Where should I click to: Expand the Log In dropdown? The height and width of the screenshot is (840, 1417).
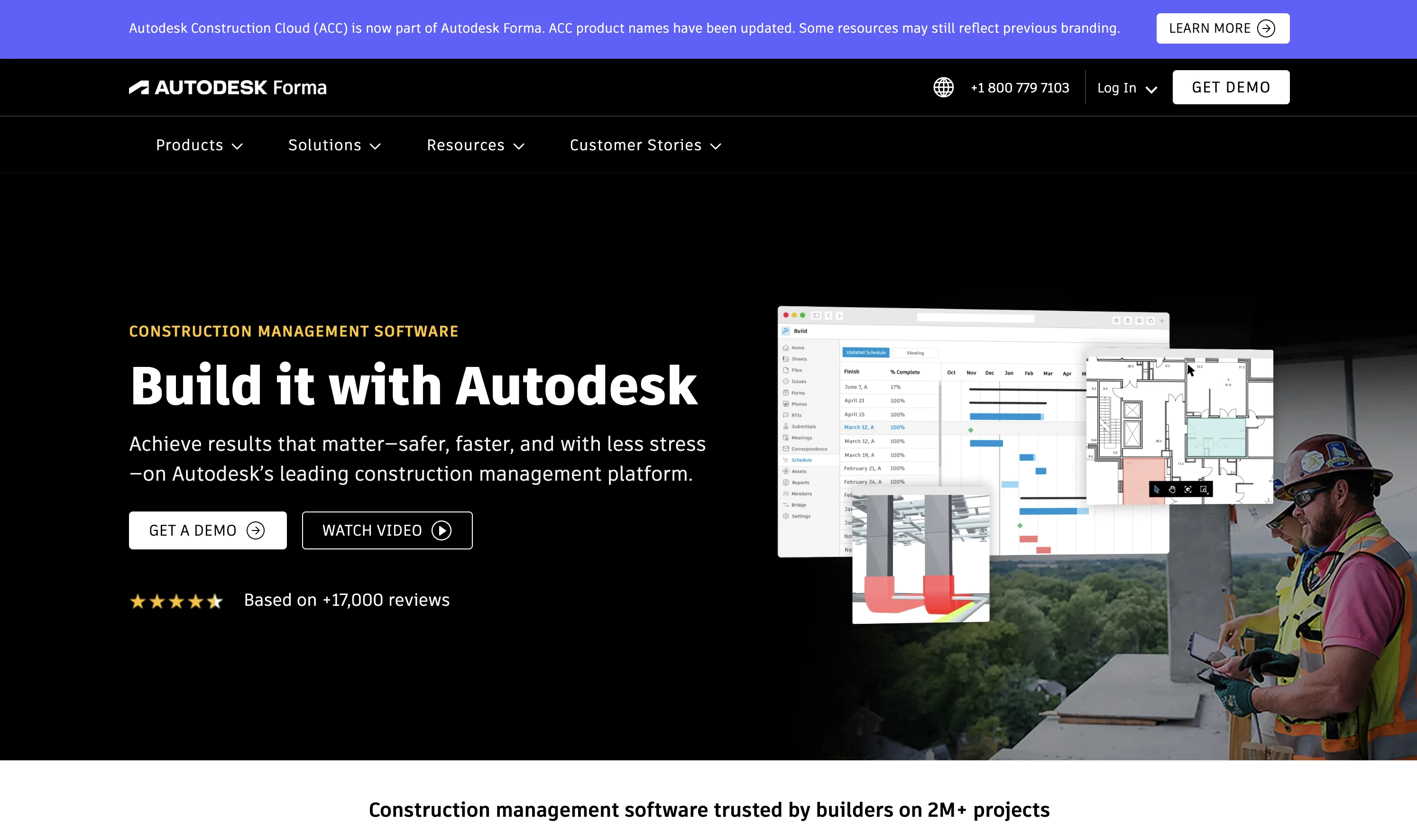(x=1127, y=88)
